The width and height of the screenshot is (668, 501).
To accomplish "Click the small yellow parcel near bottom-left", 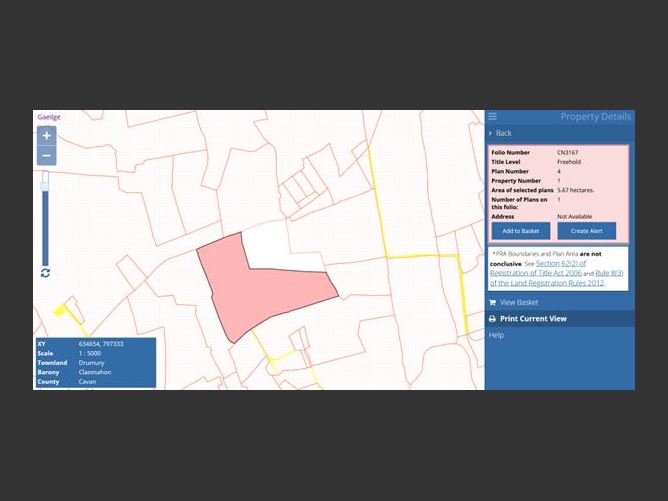I will (x=61, y=310).
